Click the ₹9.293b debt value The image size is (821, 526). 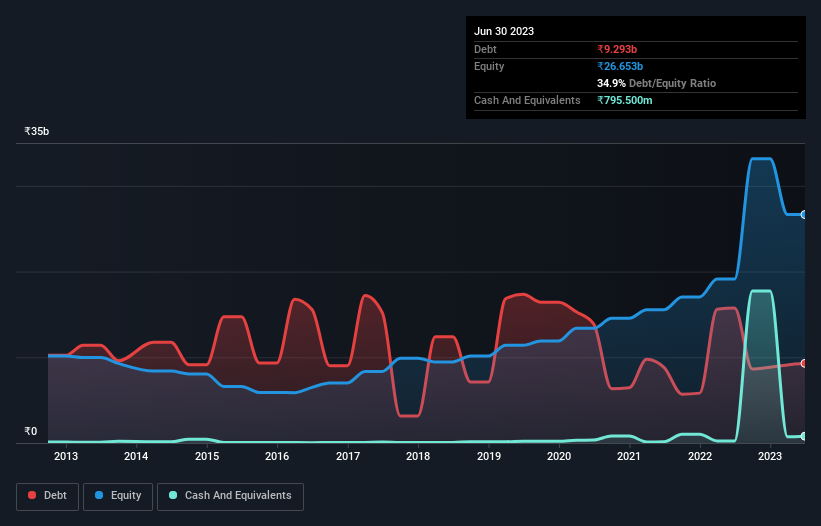point(617,49)
